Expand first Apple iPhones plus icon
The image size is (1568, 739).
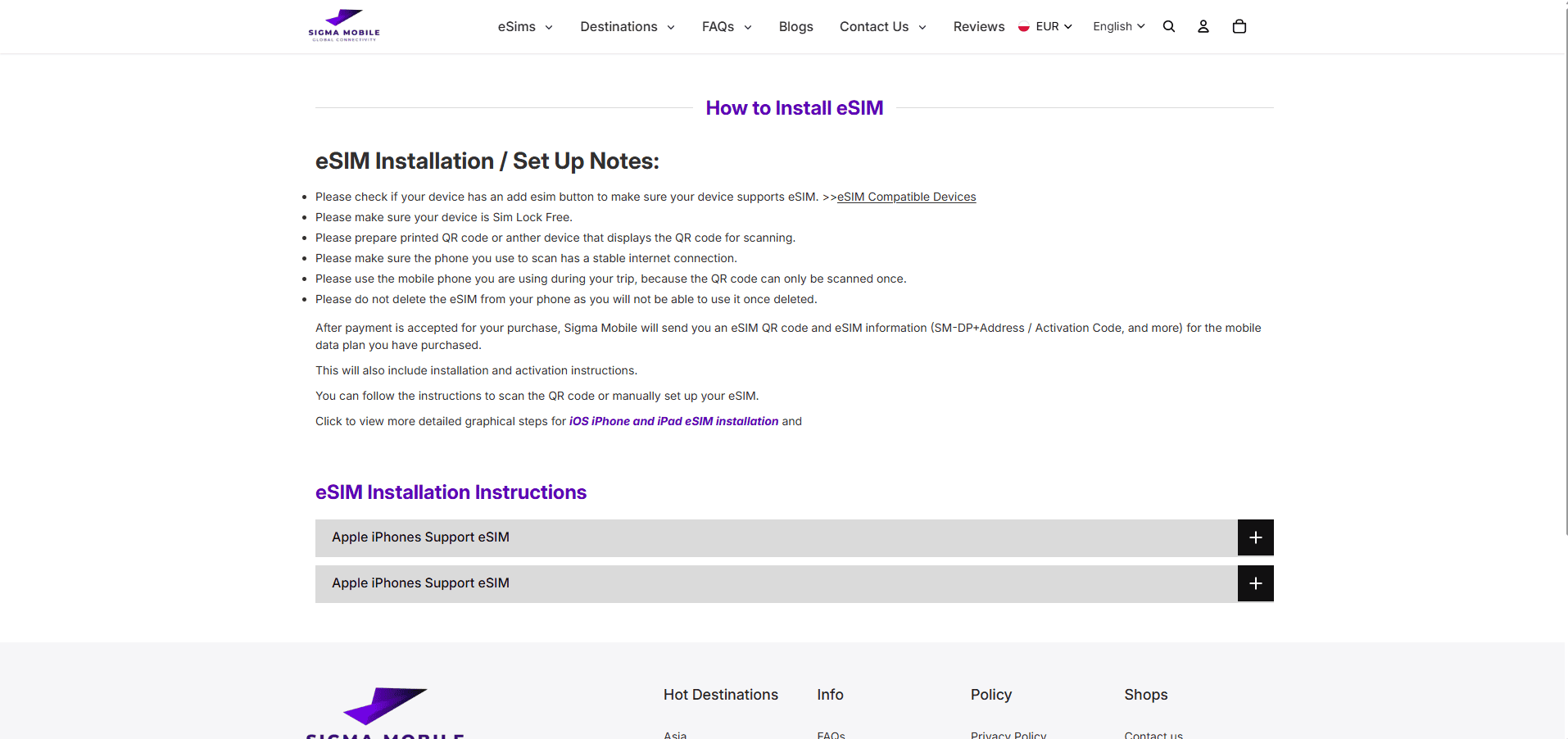1255,537
